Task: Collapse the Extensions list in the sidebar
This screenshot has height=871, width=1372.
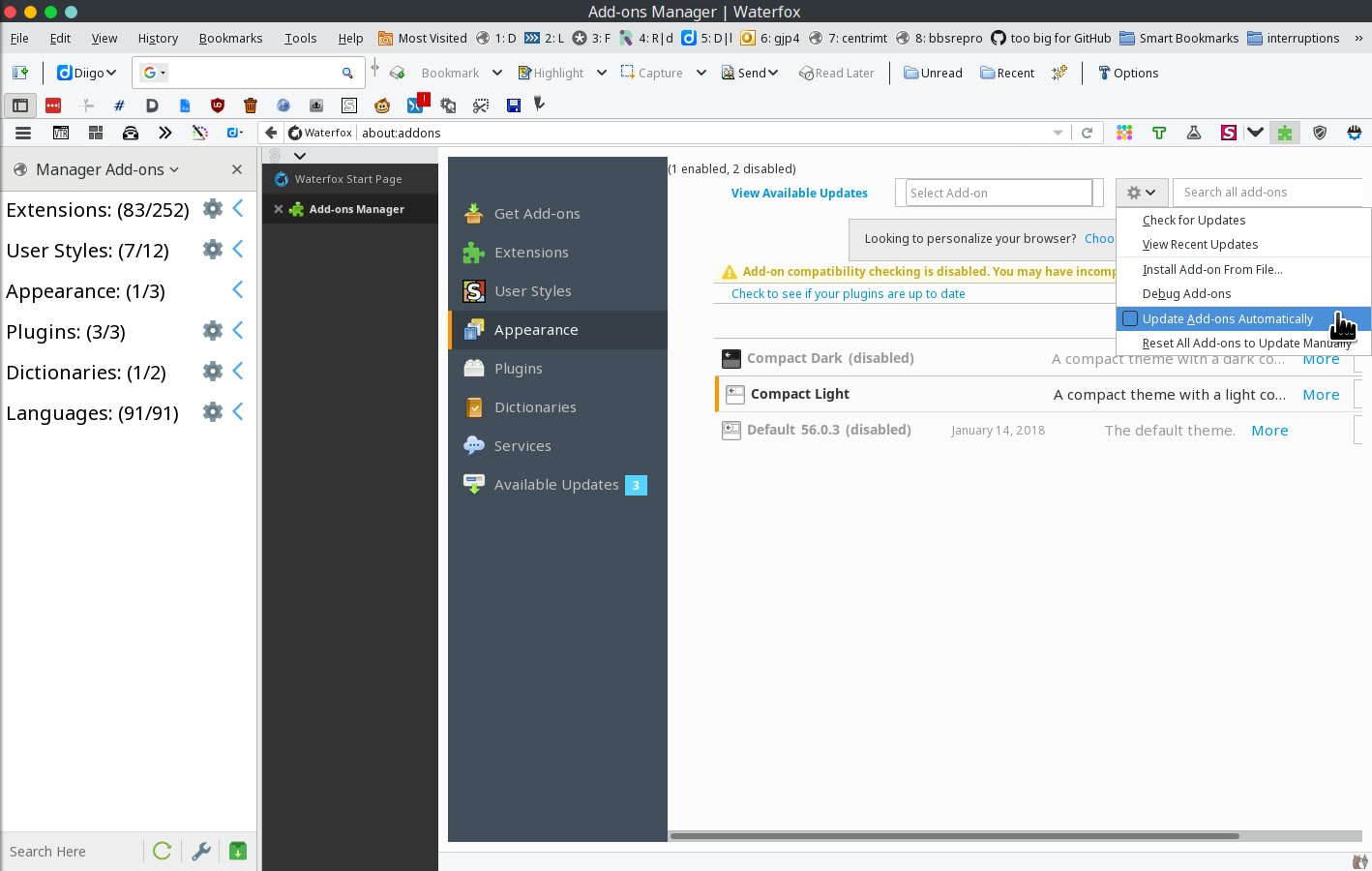Action: click(238, 207)
